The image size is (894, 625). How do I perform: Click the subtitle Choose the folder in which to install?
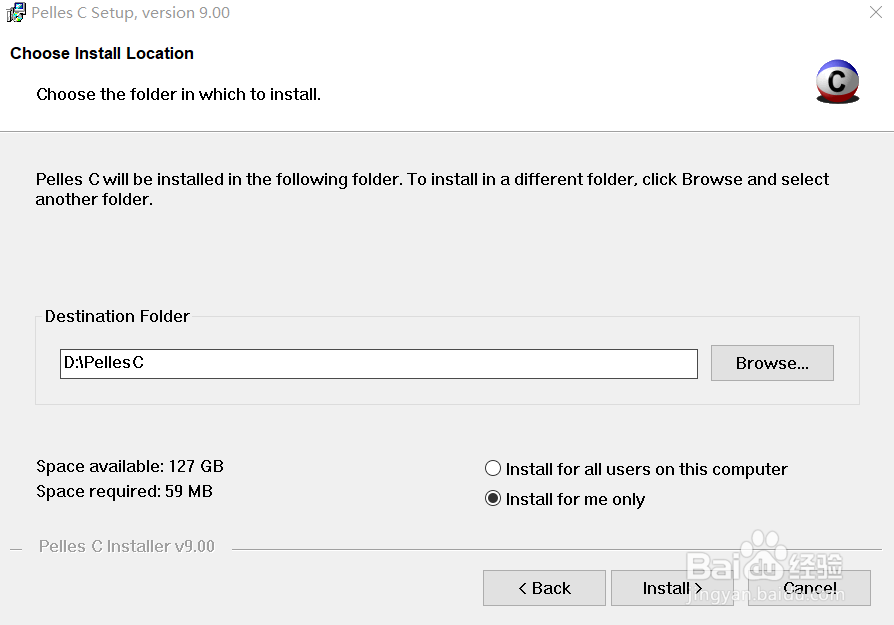coord(178,95)
